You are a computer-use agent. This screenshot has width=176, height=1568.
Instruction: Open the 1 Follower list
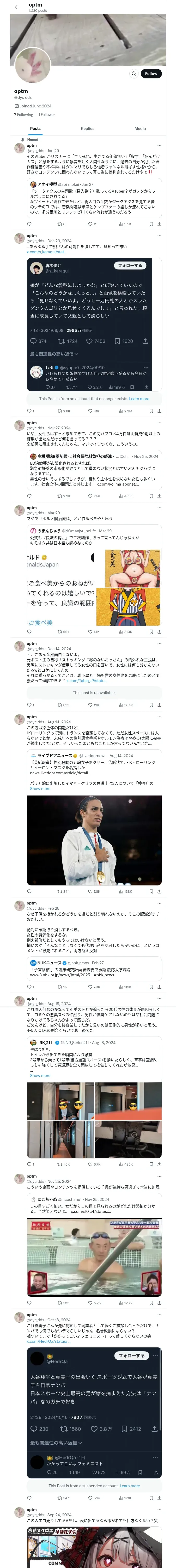pos(46,114)
